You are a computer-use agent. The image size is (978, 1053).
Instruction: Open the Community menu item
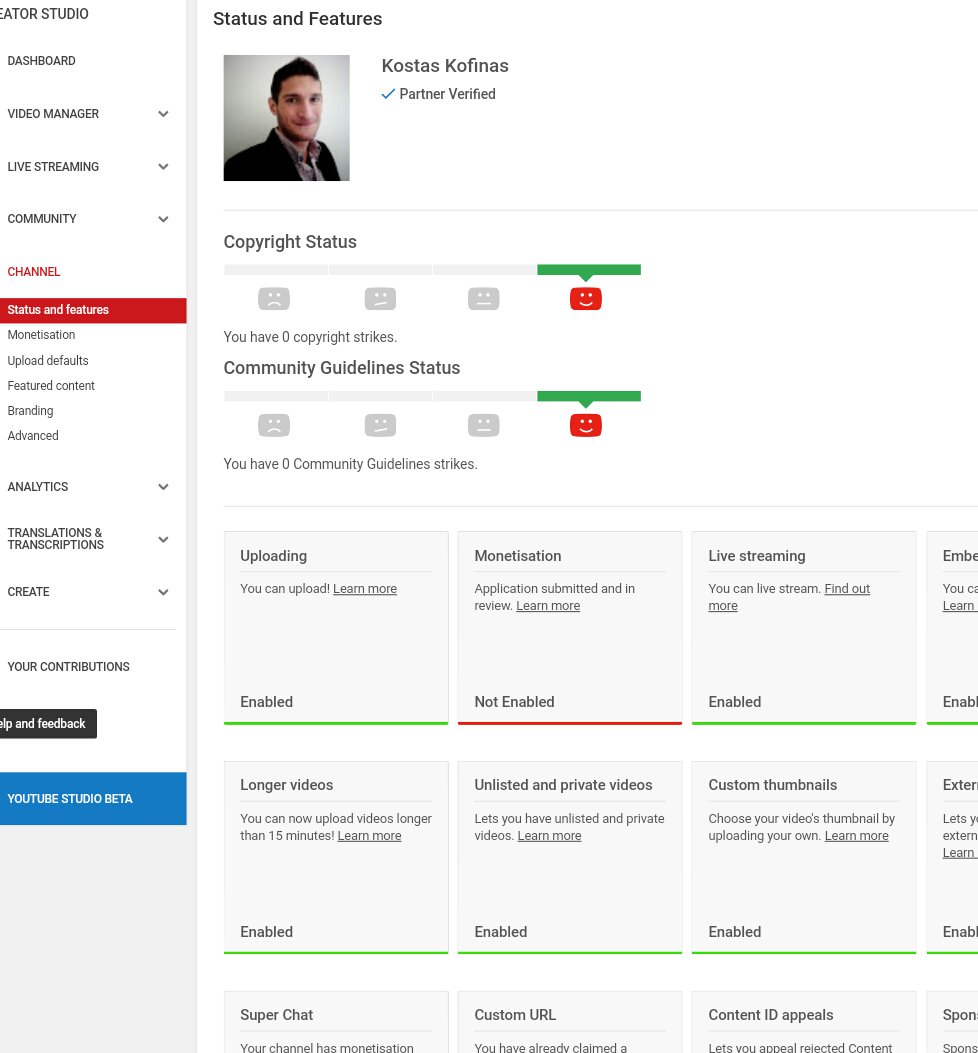[42, 219]
